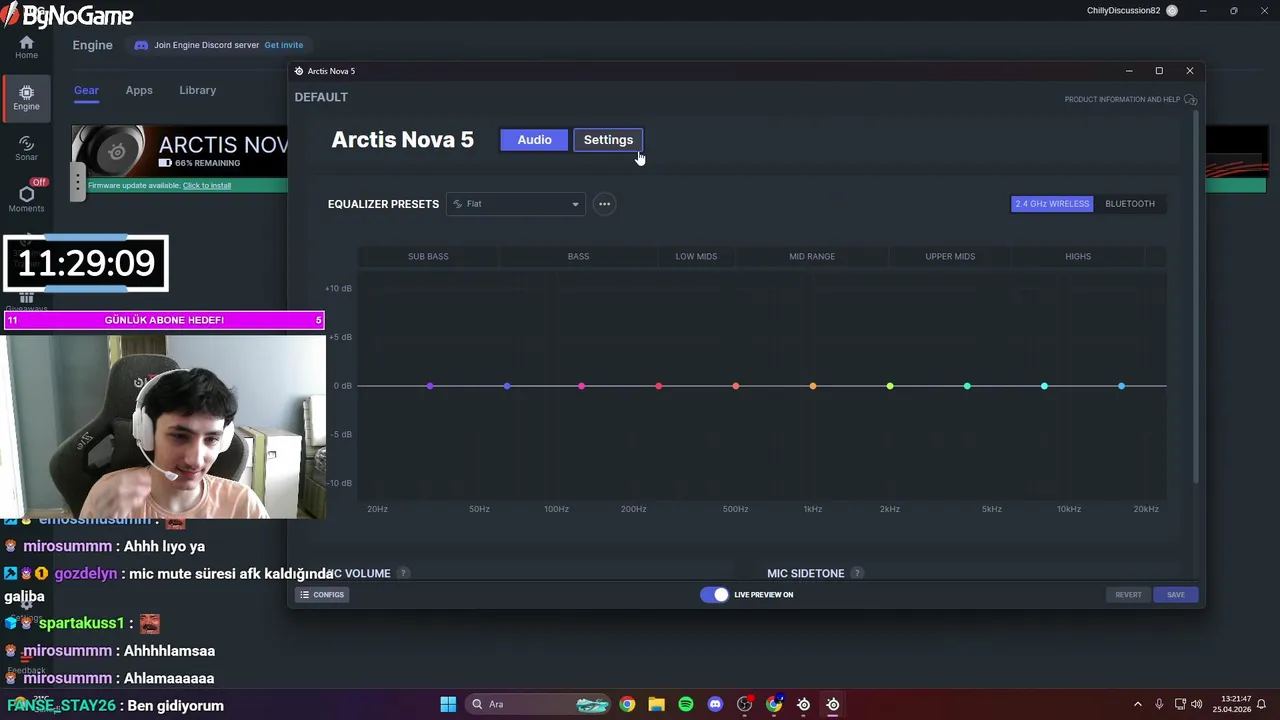The width and height of the screenshot is (1280, 720).
Task: Show hidden system tray icons
Action: pyautogui.click(x=1137, y=704)
